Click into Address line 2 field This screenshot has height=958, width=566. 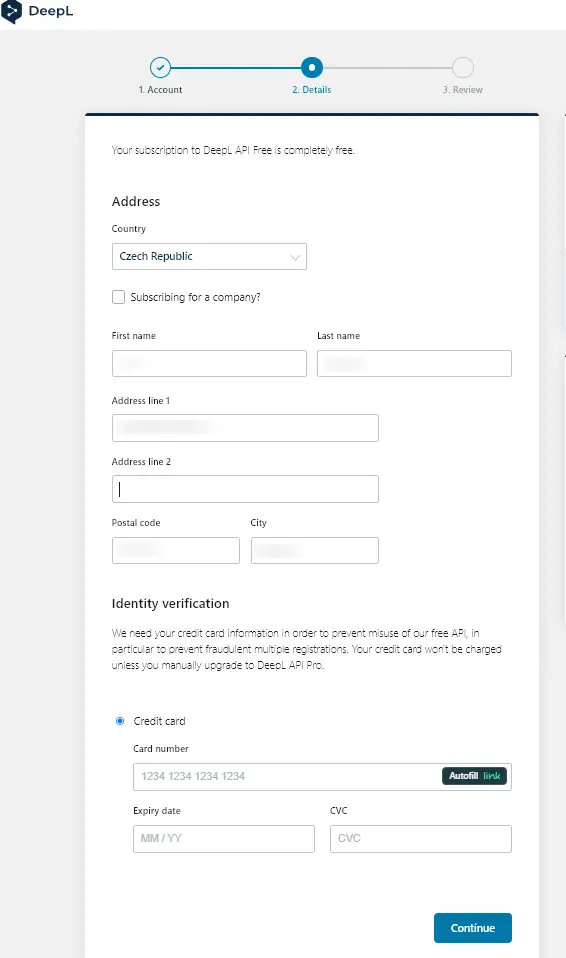pyautogui.click(x=245, y=489)
